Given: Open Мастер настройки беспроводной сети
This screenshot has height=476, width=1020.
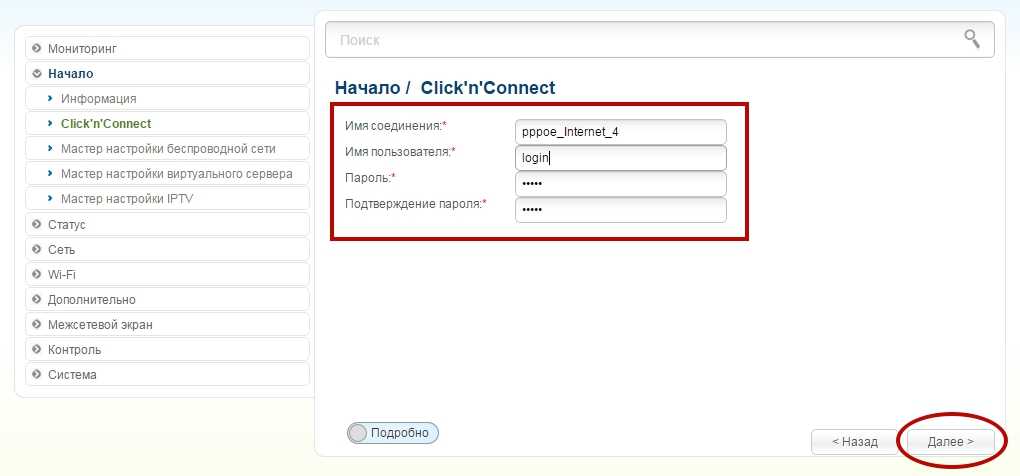Looking at the screenshot, I should [x=168, y=149].
